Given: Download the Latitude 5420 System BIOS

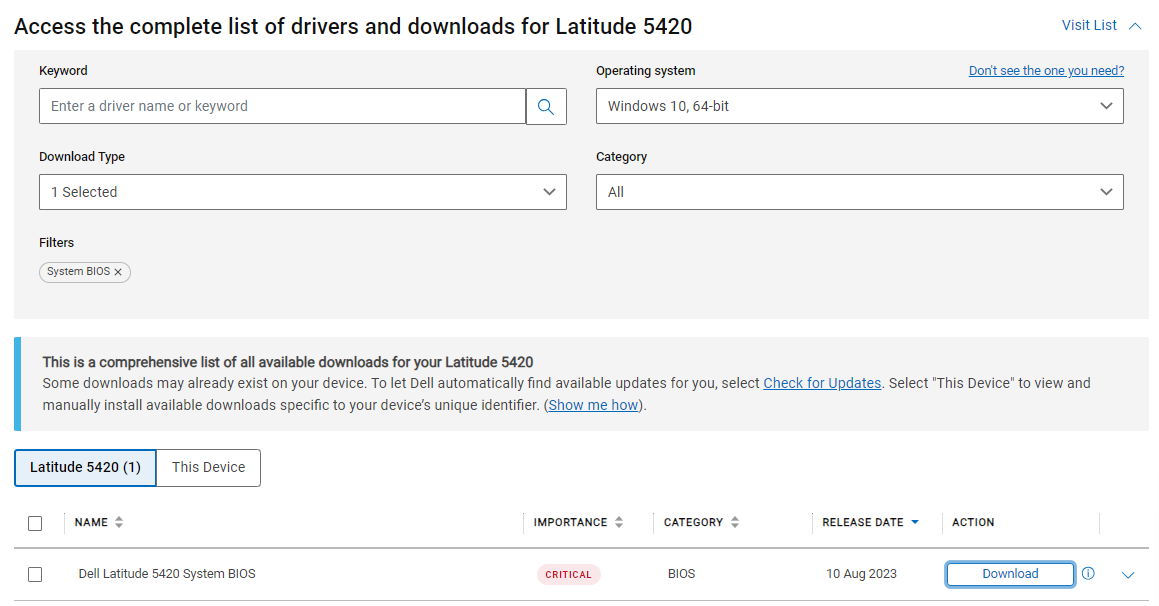Looking at the screenshot, I should tap(1010, 574).
